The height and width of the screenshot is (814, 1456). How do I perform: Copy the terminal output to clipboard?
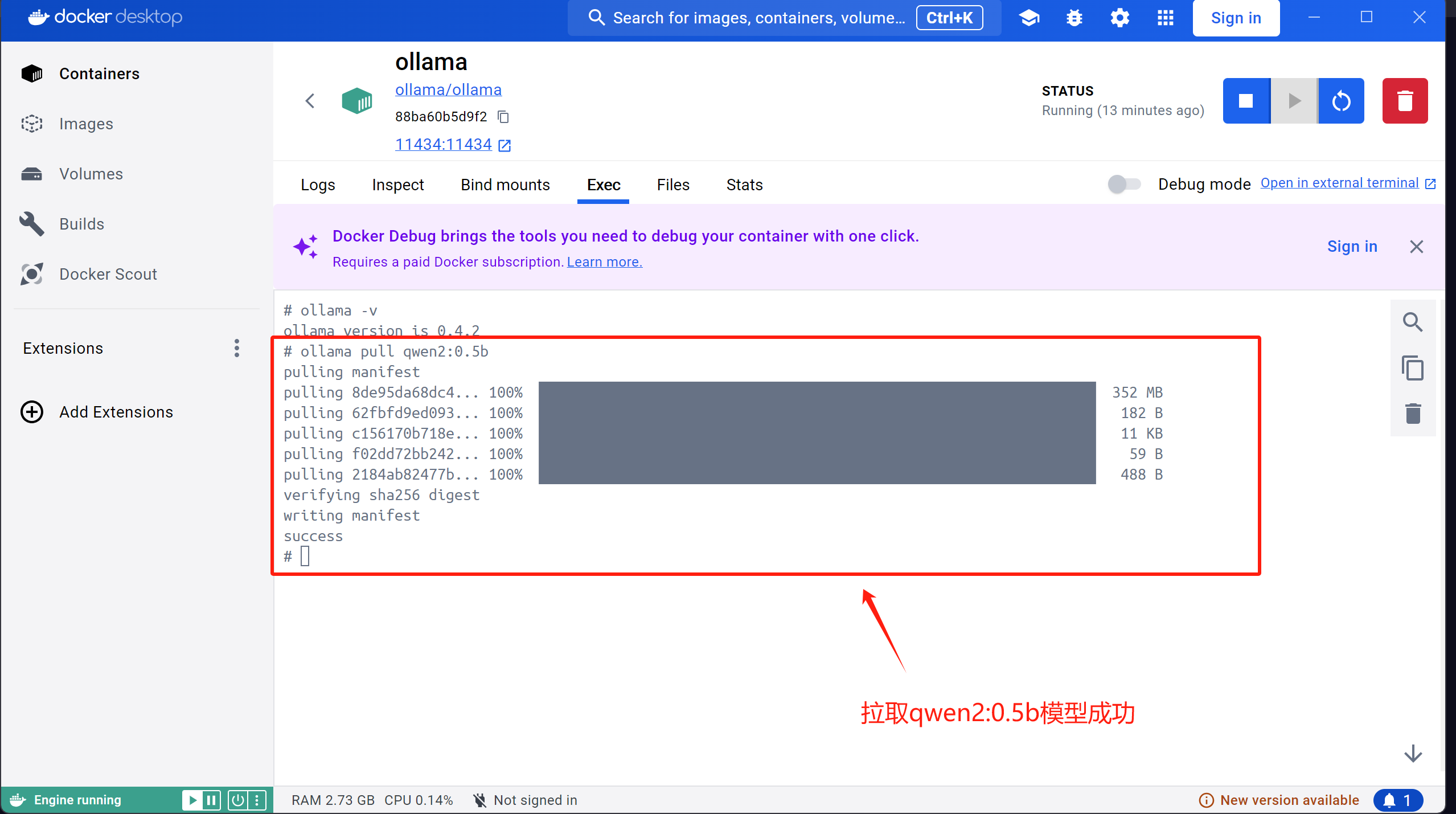[1412, 368]
